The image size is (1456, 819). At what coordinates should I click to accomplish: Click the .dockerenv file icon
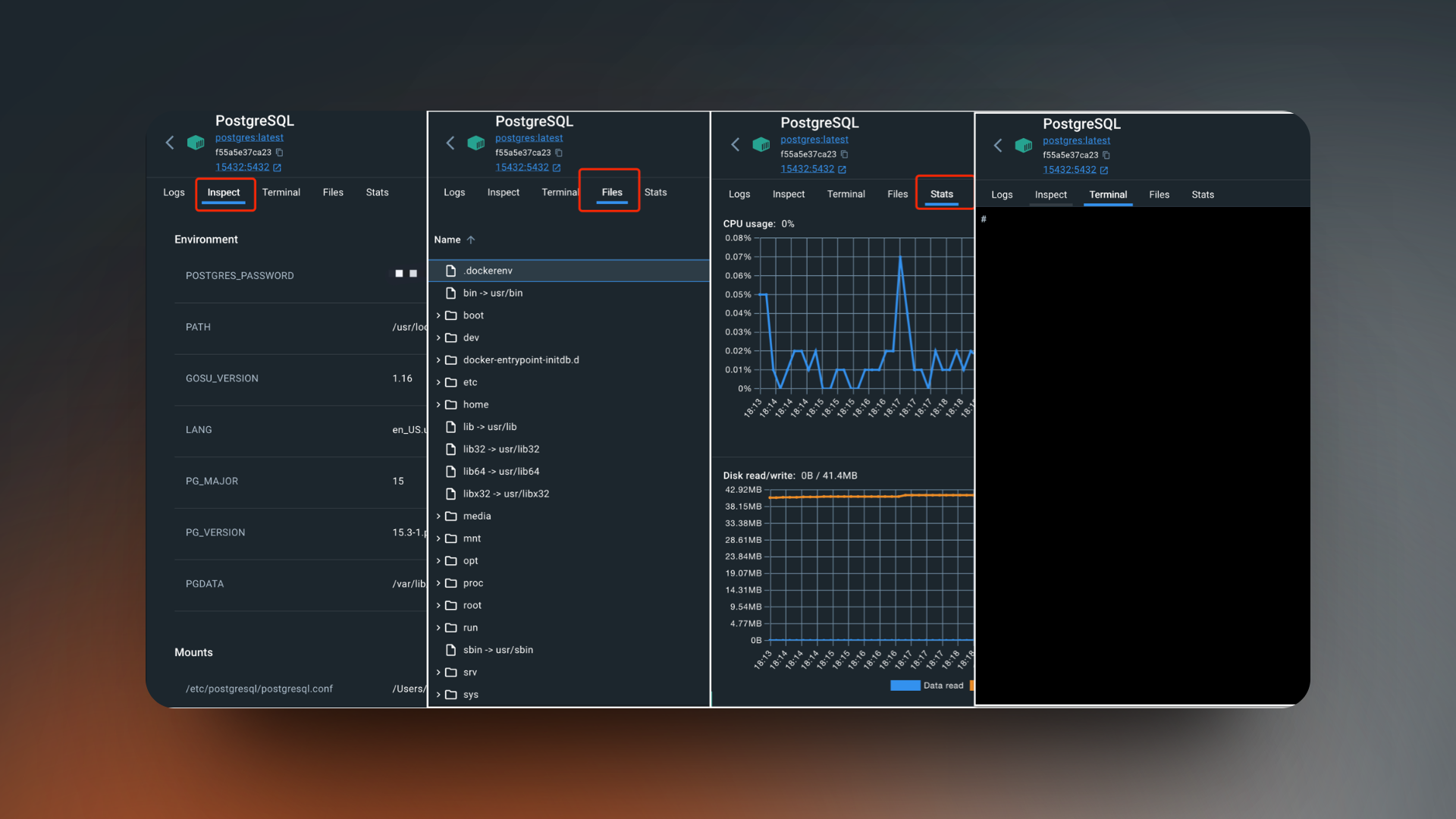click(x=450, y=271)
